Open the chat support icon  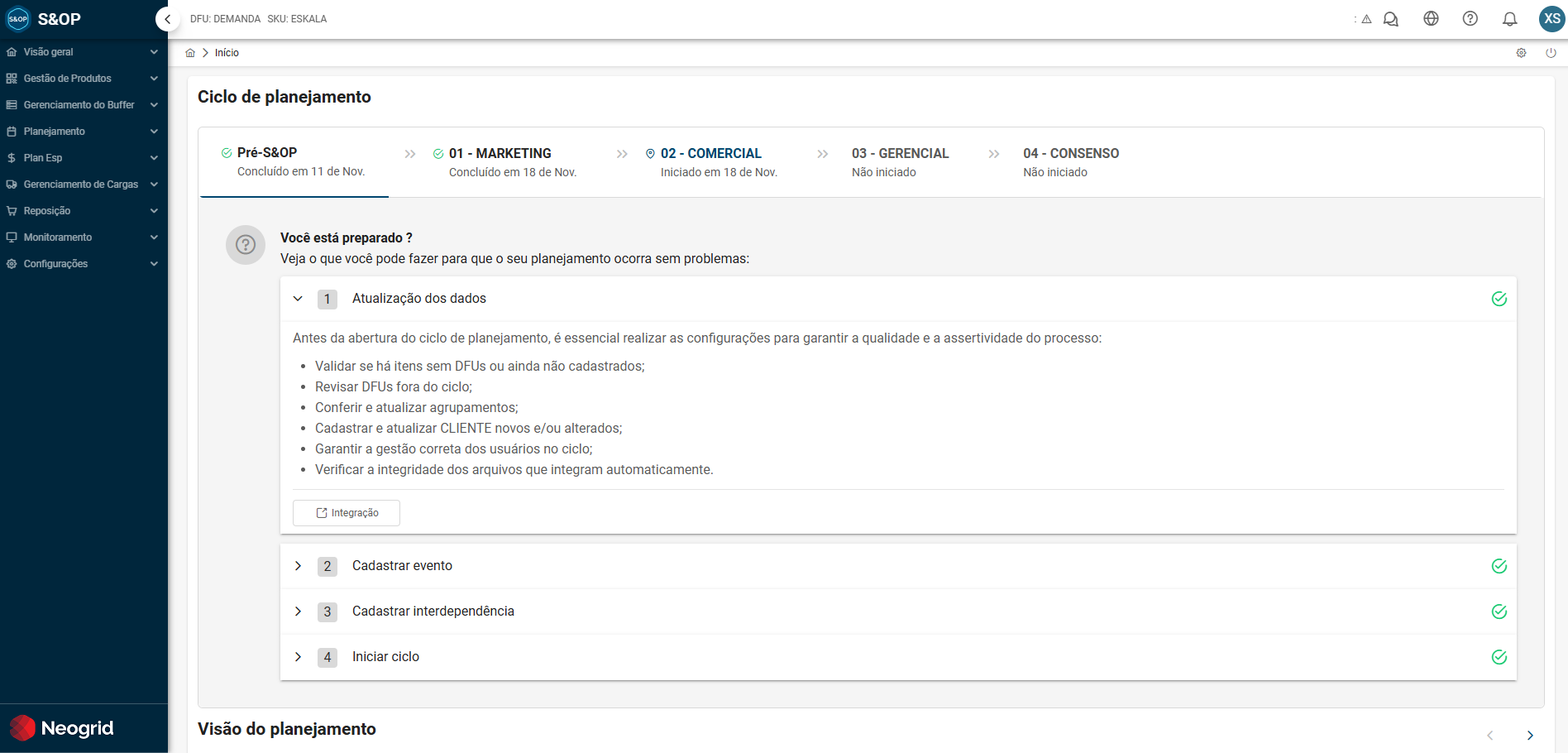pyautogui.click(x=1391, y=19)
